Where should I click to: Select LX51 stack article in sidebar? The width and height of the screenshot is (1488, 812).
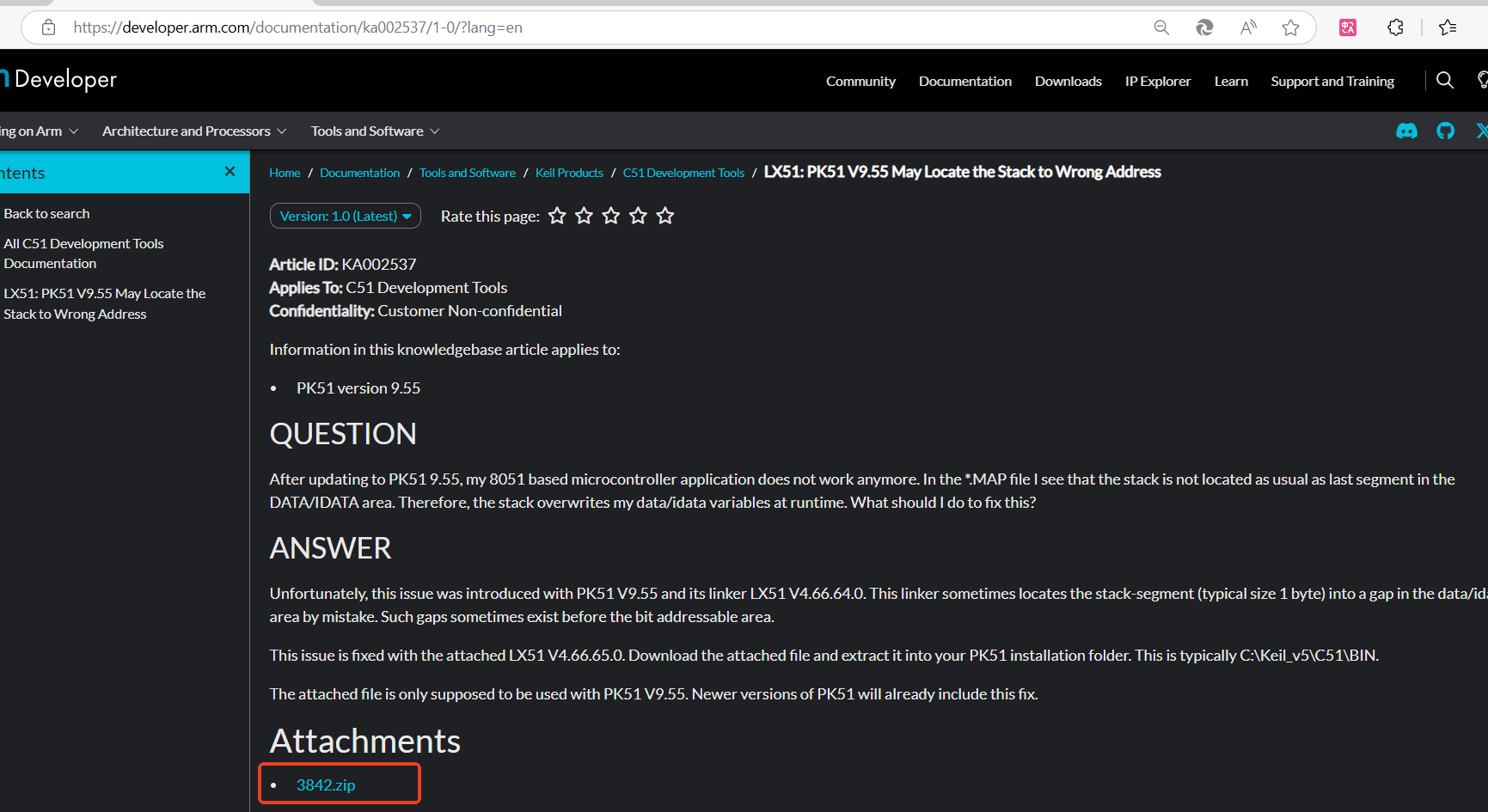[x=105, y=303]
